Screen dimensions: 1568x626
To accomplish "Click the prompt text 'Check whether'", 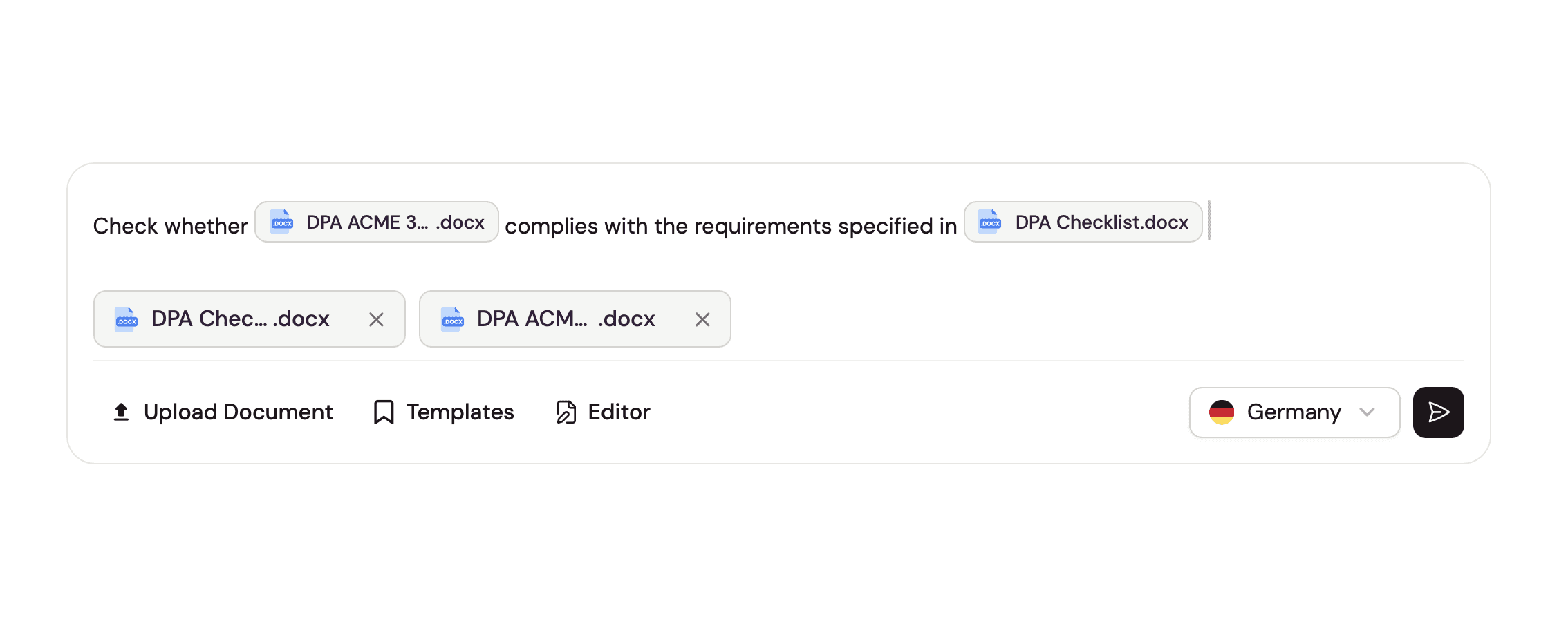I will pos(170,226).
